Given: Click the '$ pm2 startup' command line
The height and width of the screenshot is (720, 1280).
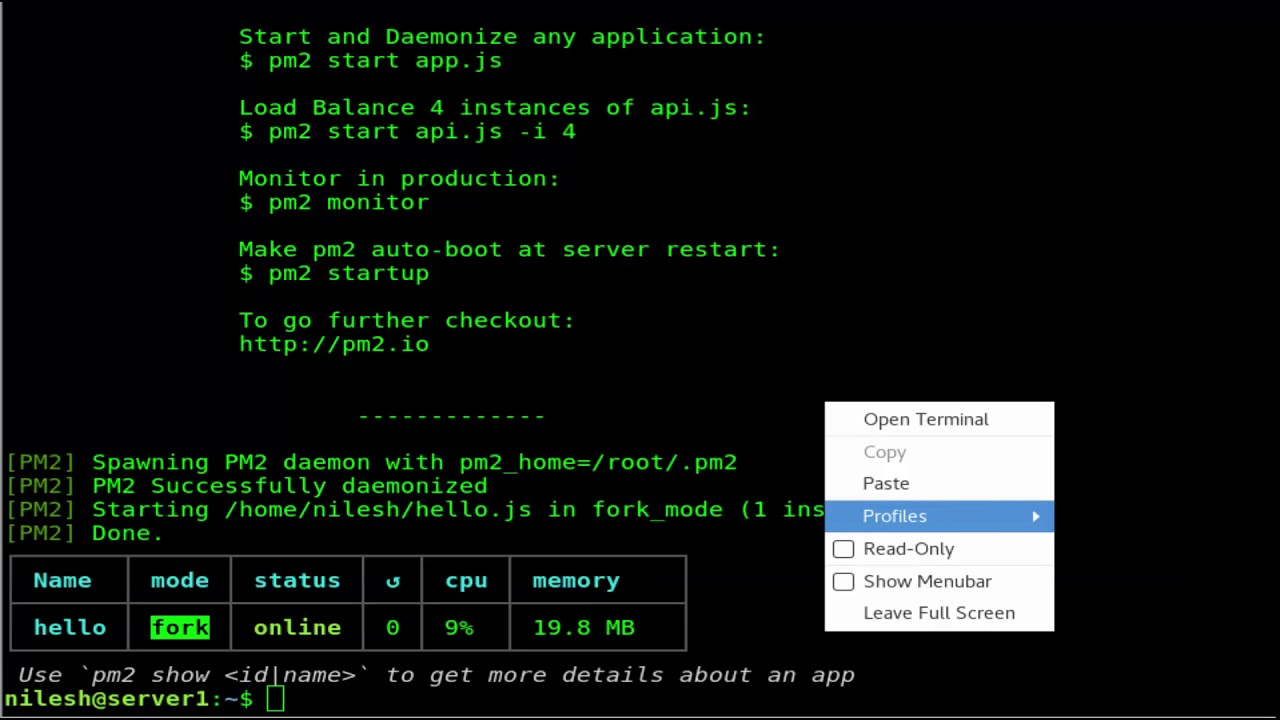Looking at the screenshot, I should click(334, 273).
